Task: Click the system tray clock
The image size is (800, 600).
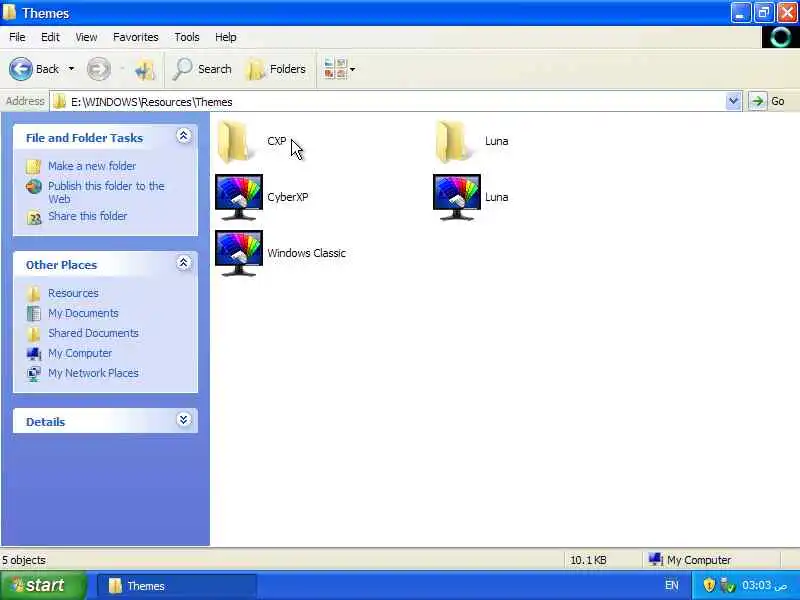Action: click(764, 585)
